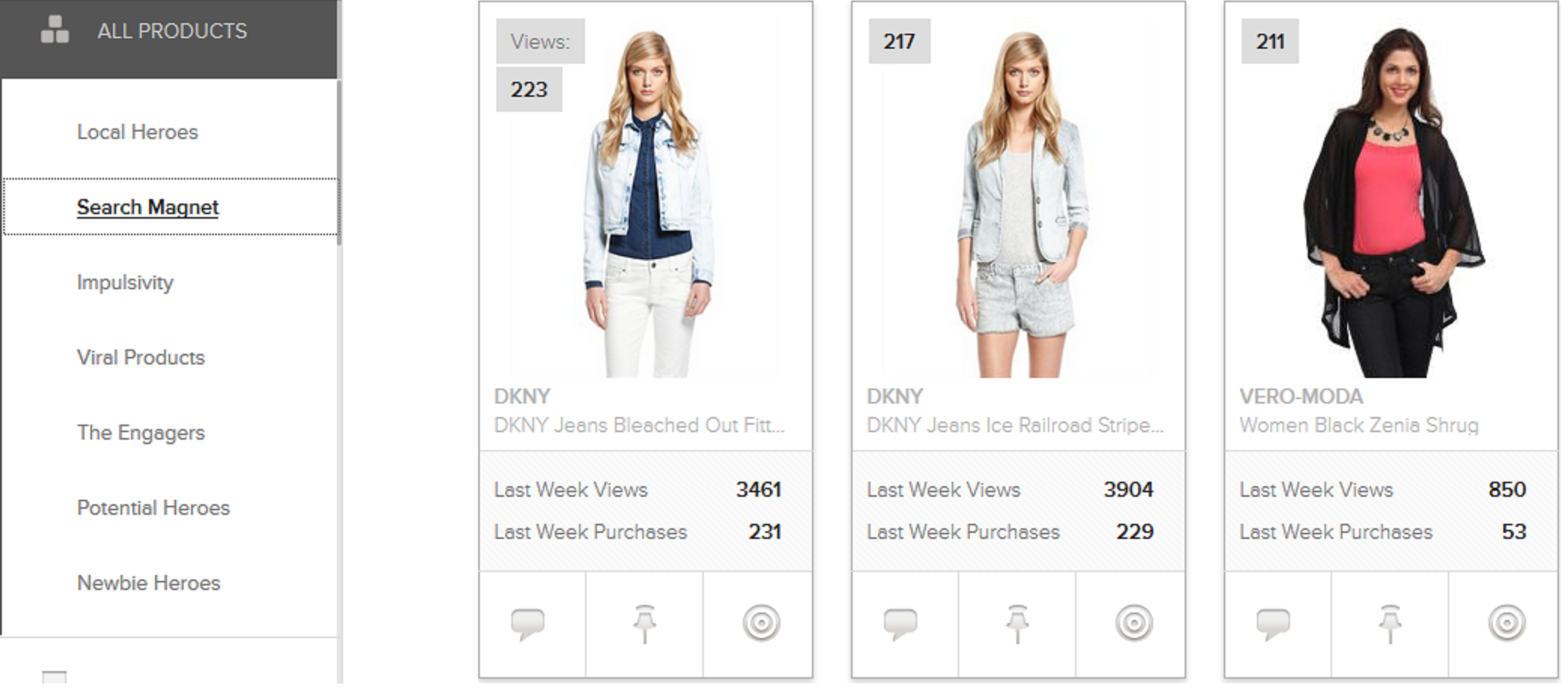
Task: Open comments for DKNY Ice Railroad Stripe
Action: click(x=900, y=623)
